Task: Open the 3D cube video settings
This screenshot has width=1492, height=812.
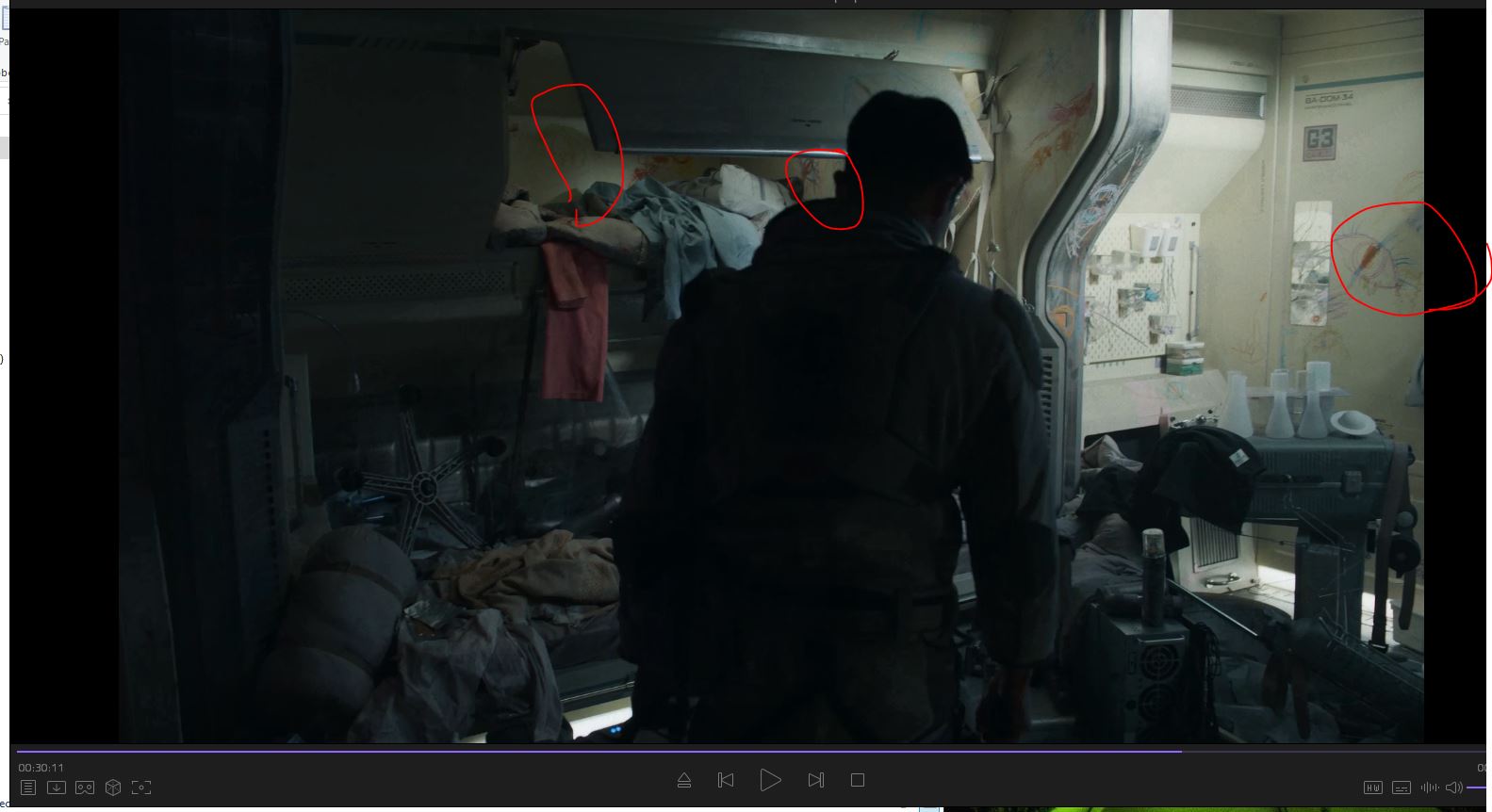Action: pyautogui.click(x=113, y=788)
